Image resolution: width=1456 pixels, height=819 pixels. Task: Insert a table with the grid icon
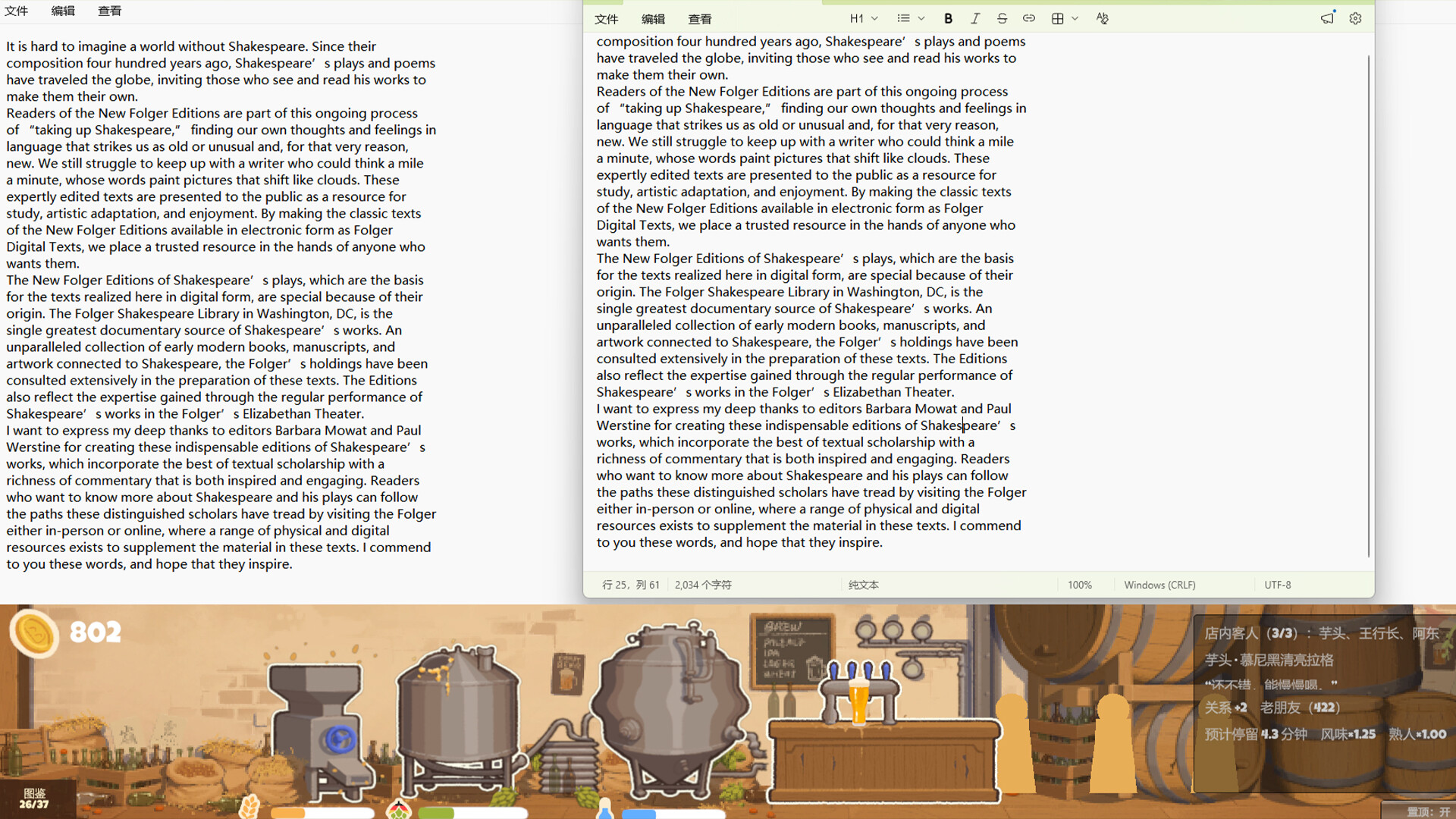[1057, 18]
